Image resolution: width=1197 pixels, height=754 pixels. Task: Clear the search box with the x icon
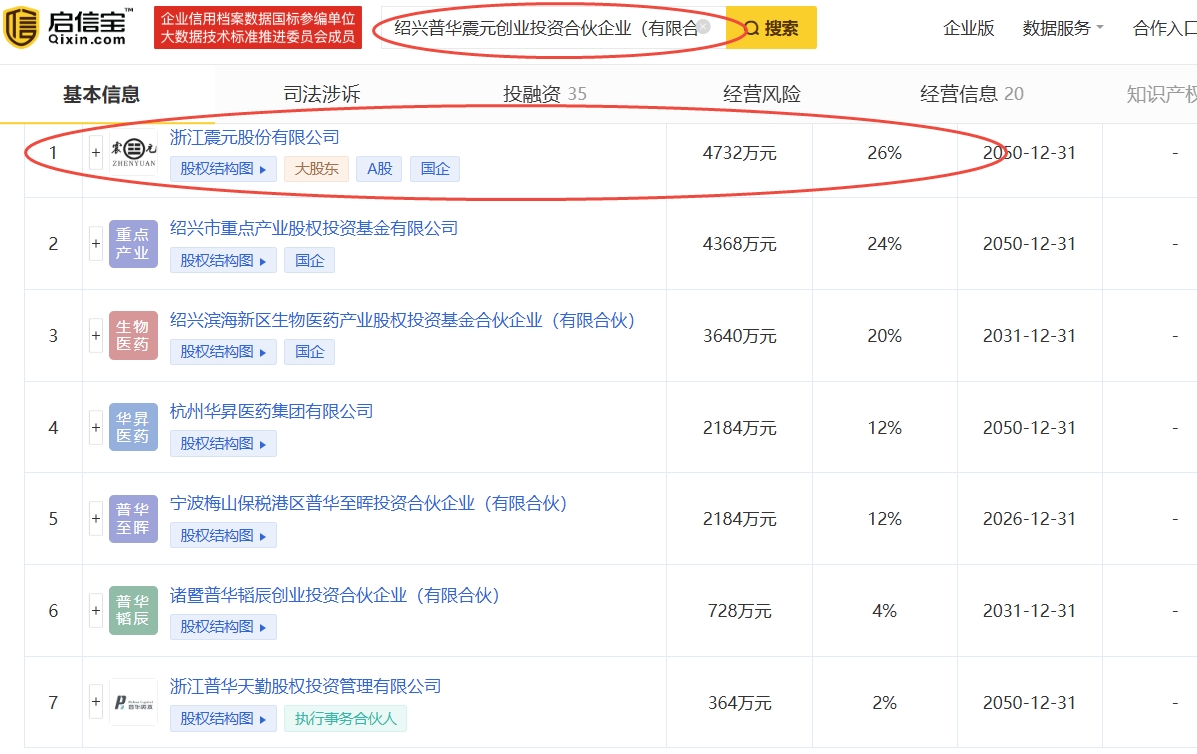[x=704, y=27]
